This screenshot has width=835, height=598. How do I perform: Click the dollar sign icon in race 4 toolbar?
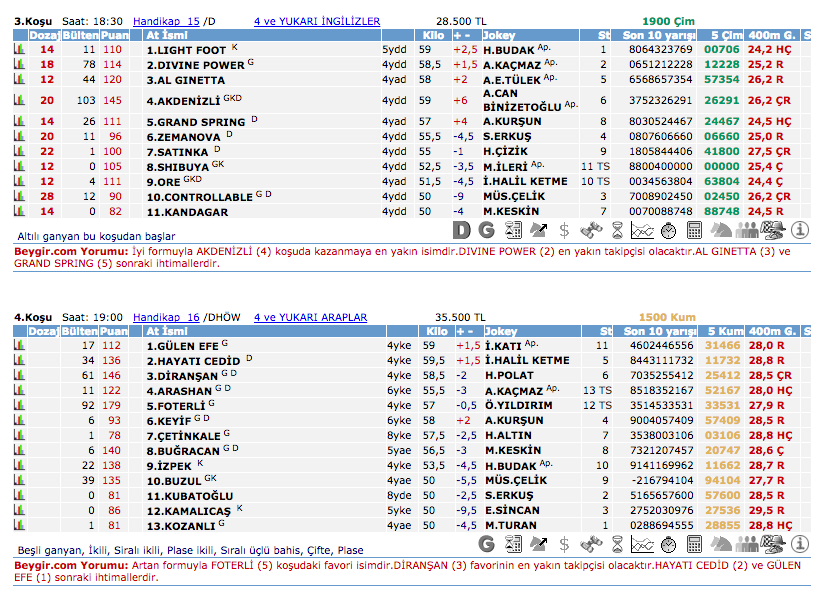(565, 543)
